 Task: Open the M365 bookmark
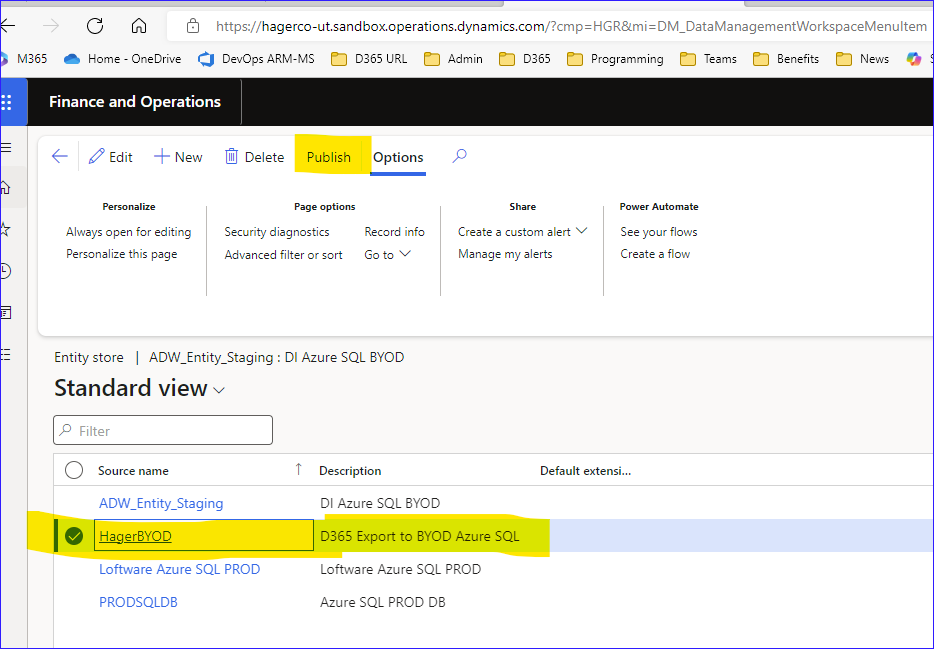coord(24,58)
